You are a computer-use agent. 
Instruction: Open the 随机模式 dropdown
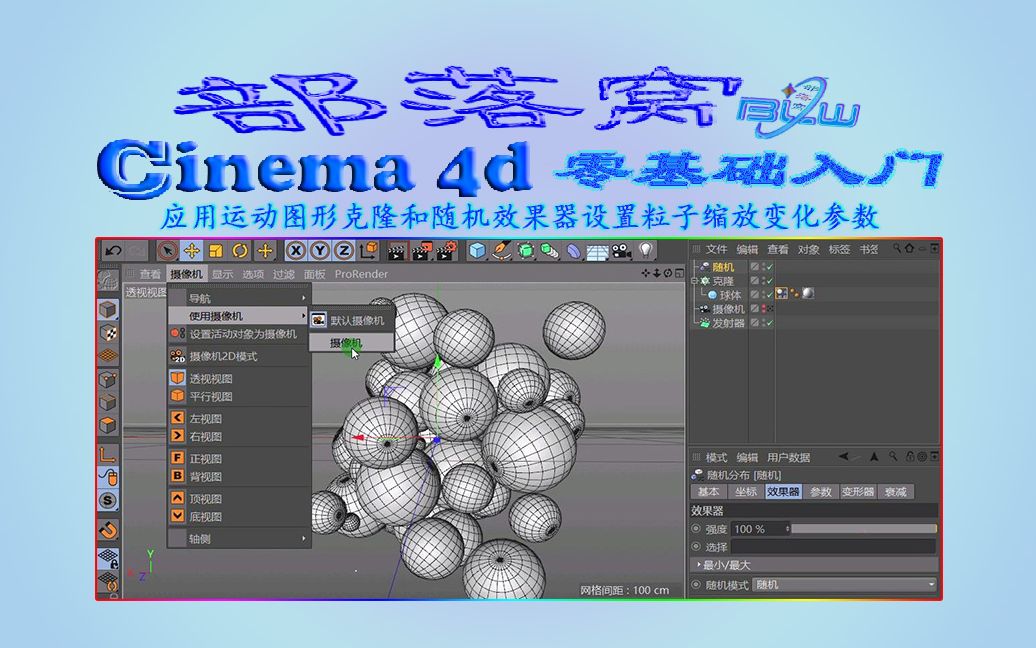(845, 584)
